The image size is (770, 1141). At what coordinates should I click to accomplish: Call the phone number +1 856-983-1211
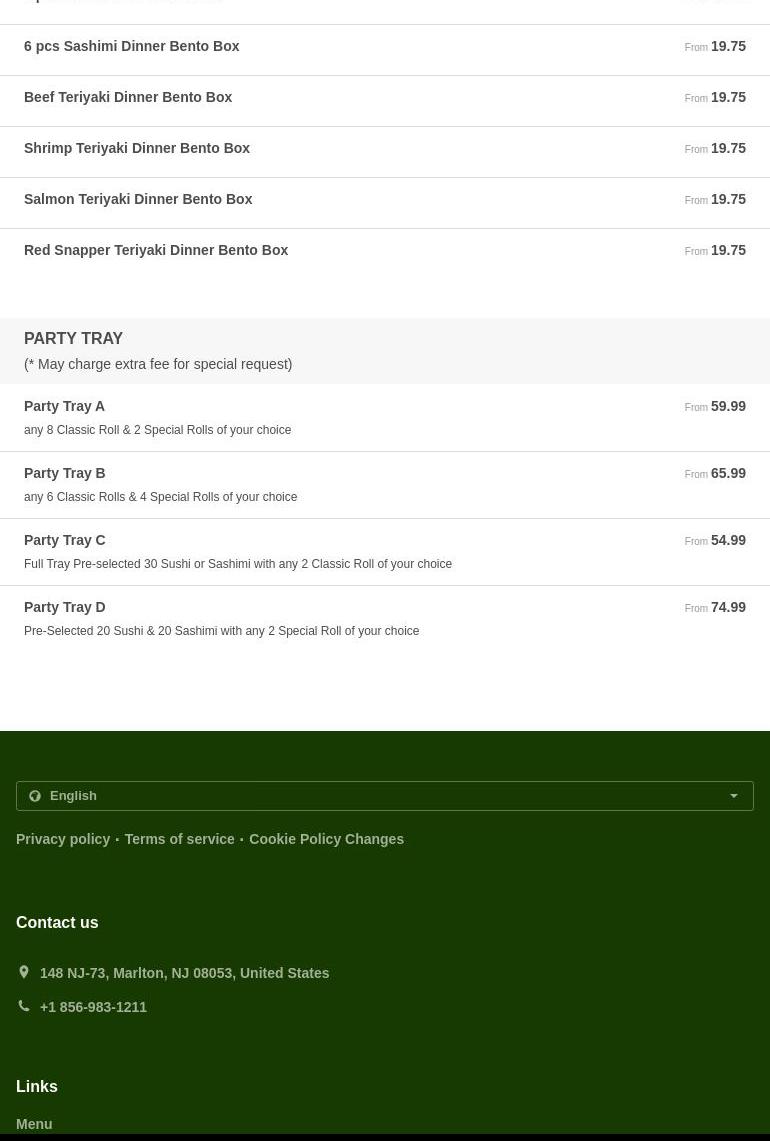(93, 1007)
